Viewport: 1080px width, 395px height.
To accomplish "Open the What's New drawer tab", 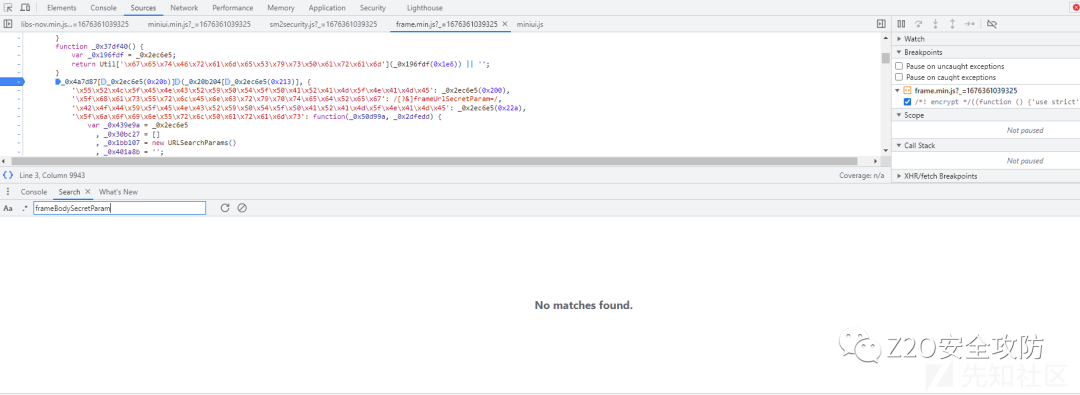I will 118,192.
